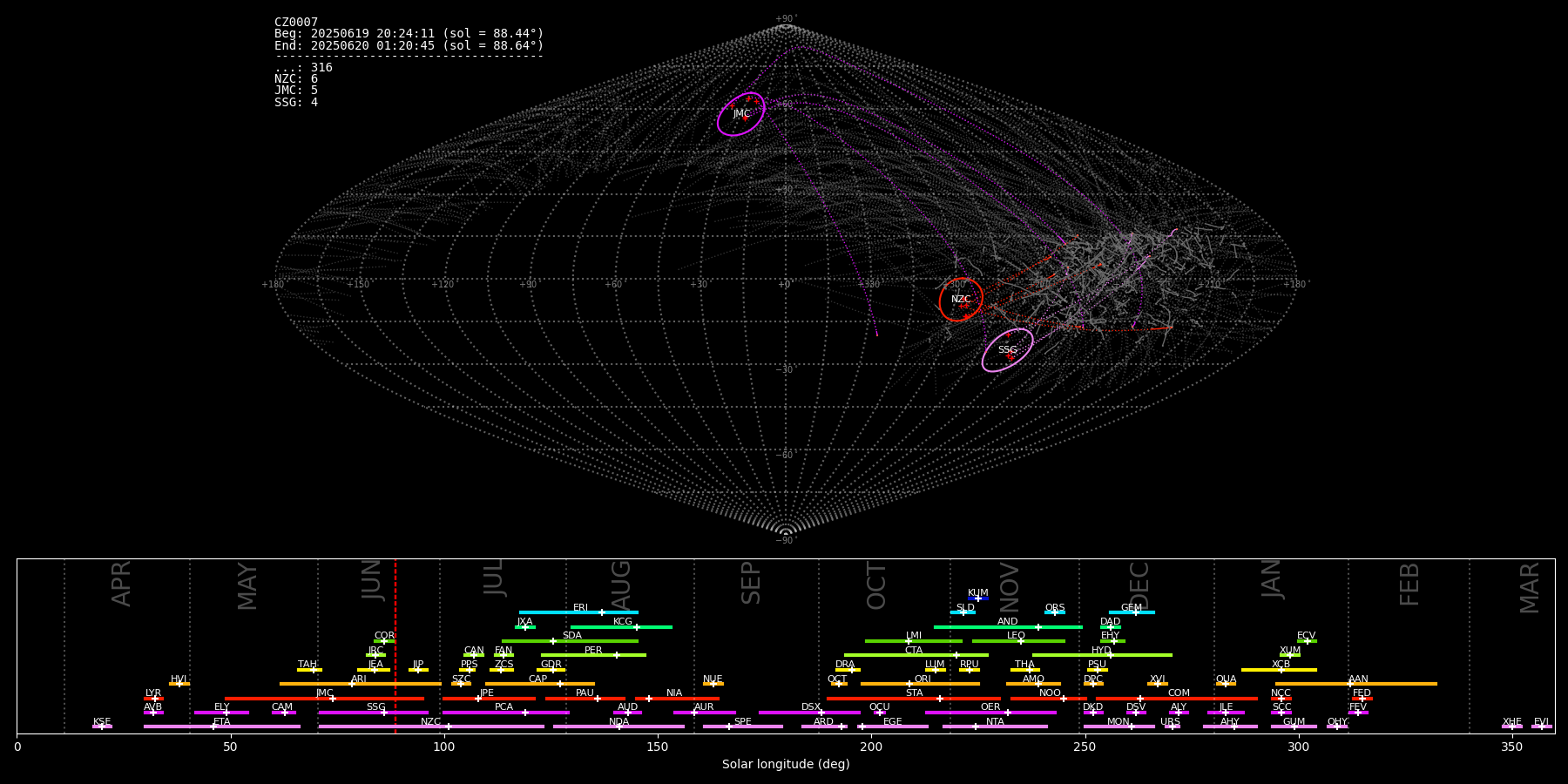Click the 'JMC: 5' count in header
The image size is (1568, 784).
[x=296, y=91]
